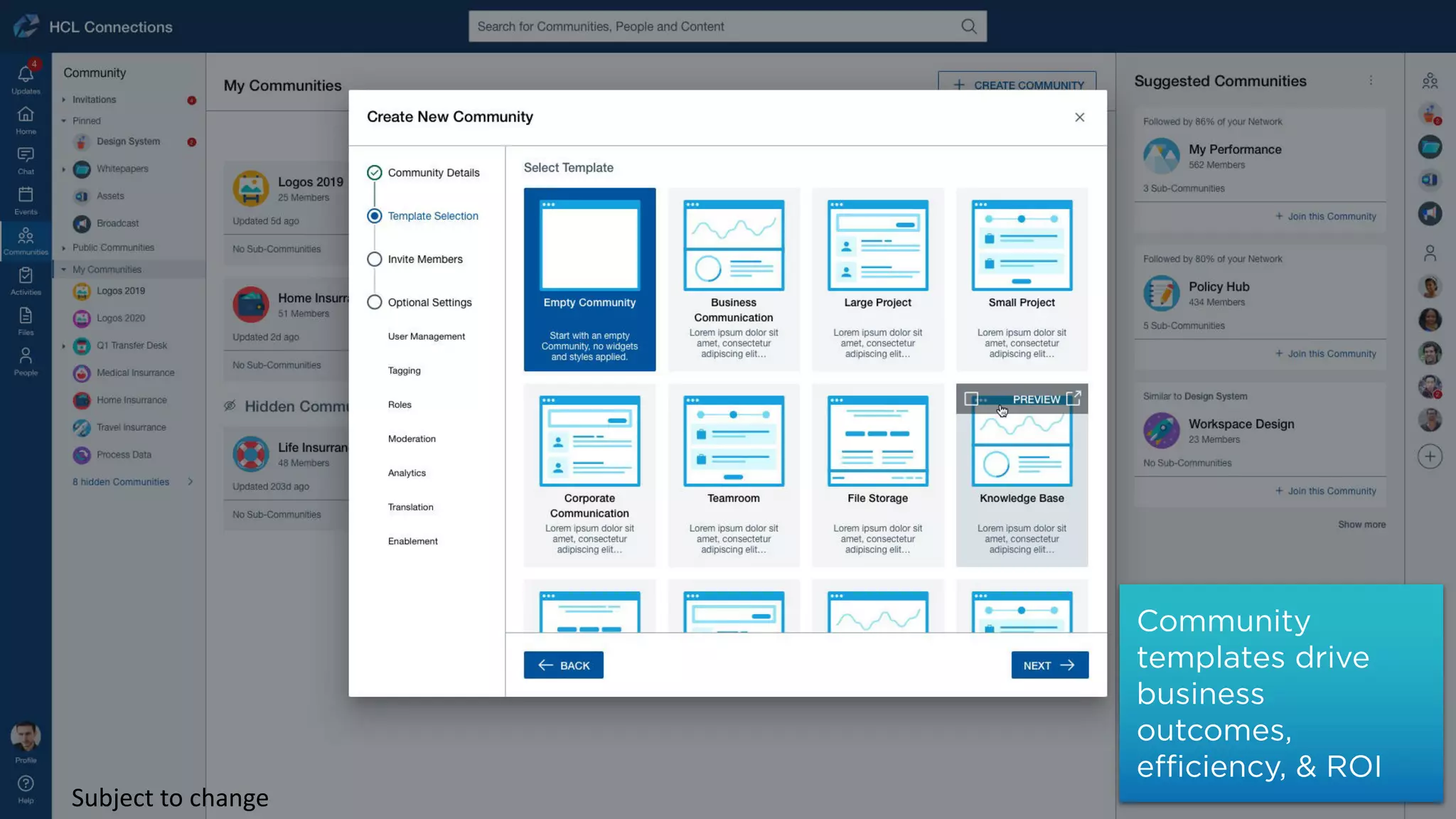
Task: Open Activities clipboard icon
Action: (x=26, y=275)
